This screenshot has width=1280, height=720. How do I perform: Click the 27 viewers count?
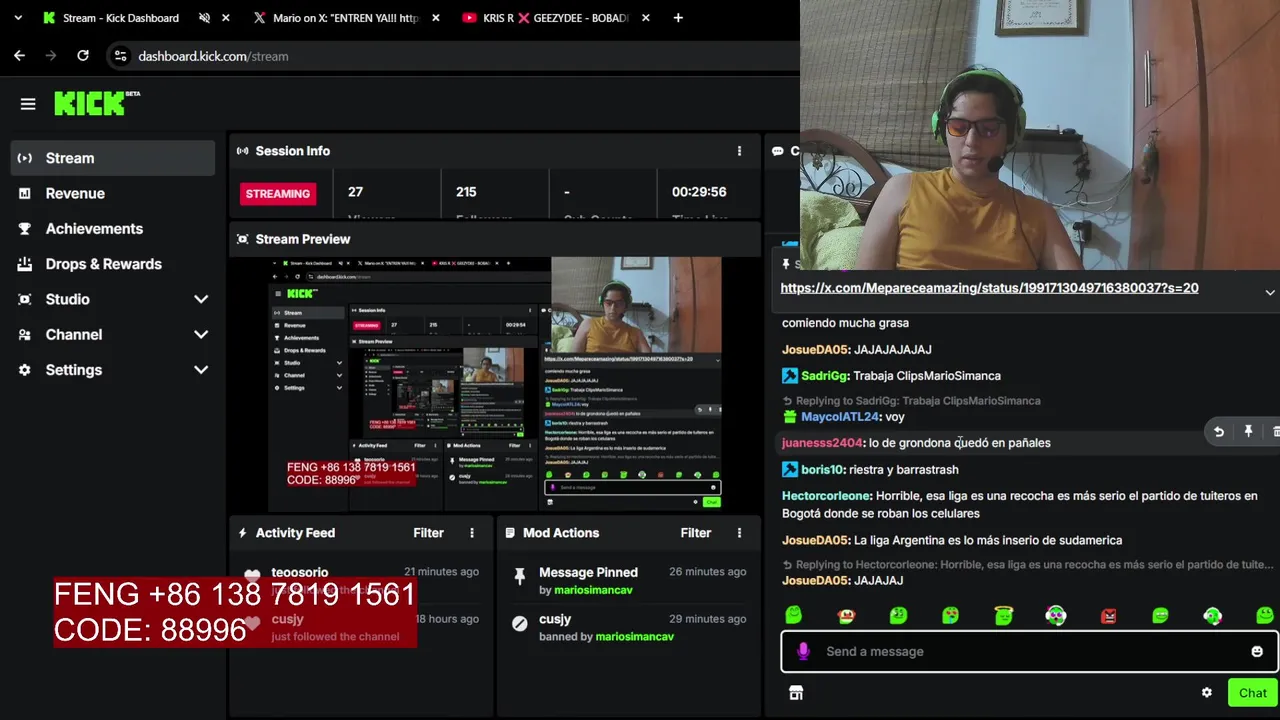pos(355,192)
